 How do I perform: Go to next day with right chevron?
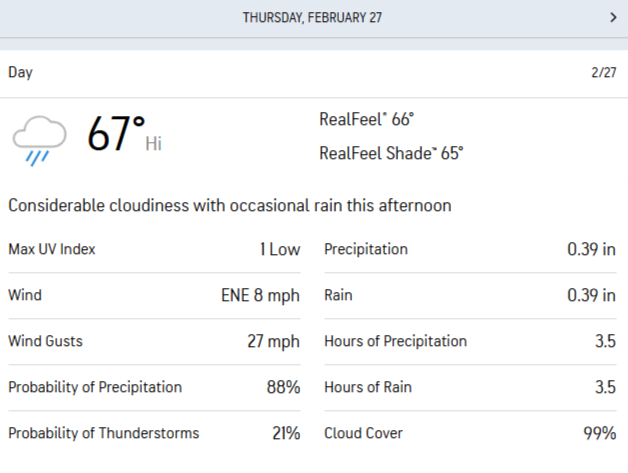(x=612, y=17)
